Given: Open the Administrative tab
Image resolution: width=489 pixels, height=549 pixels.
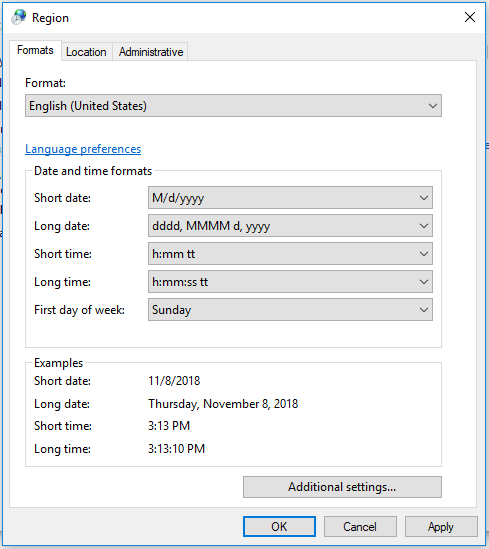Looking at the screenshot, I should [x=151, y=52].
